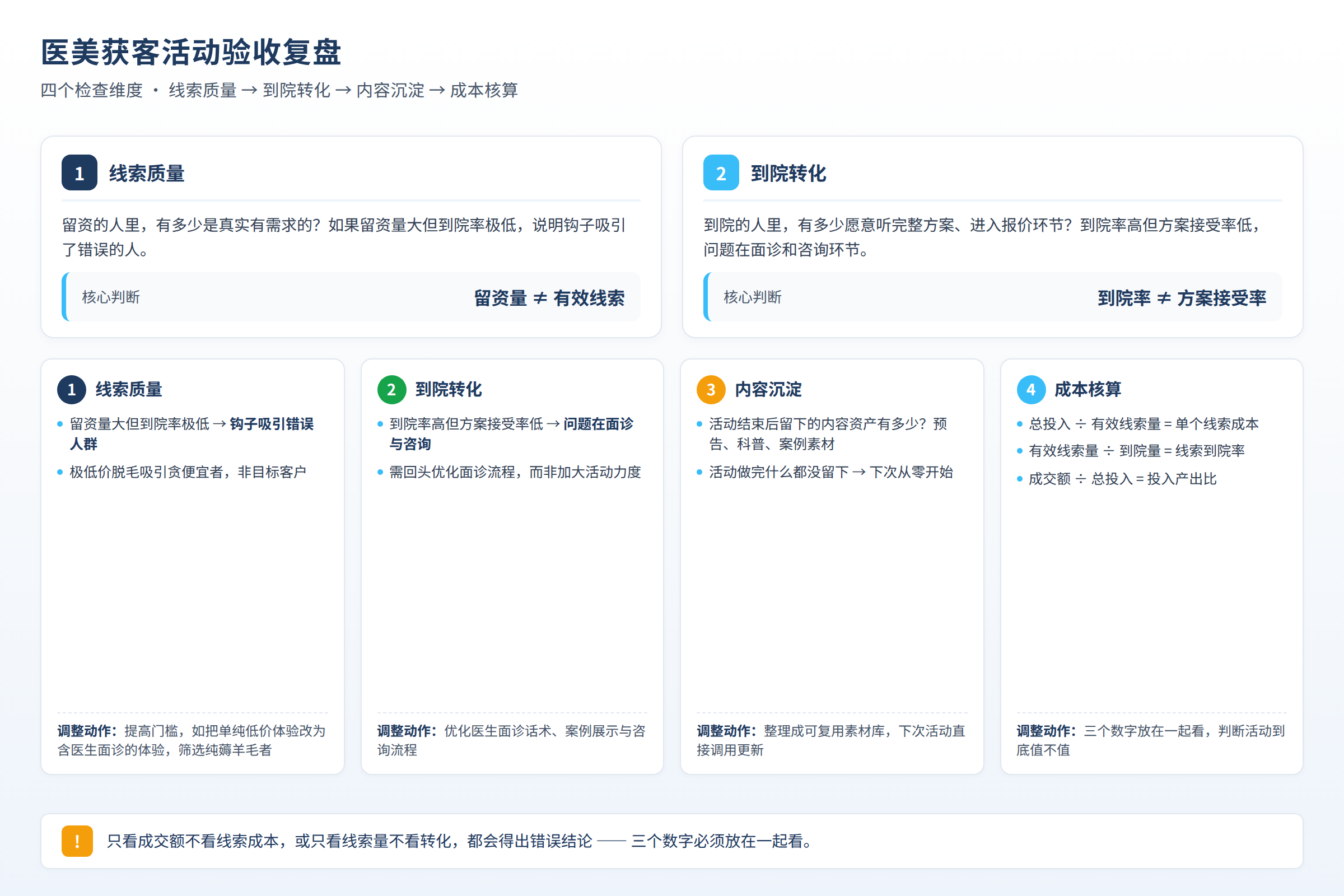
Task: Click the 线索质量 heading in the top card
Action: 147,173
